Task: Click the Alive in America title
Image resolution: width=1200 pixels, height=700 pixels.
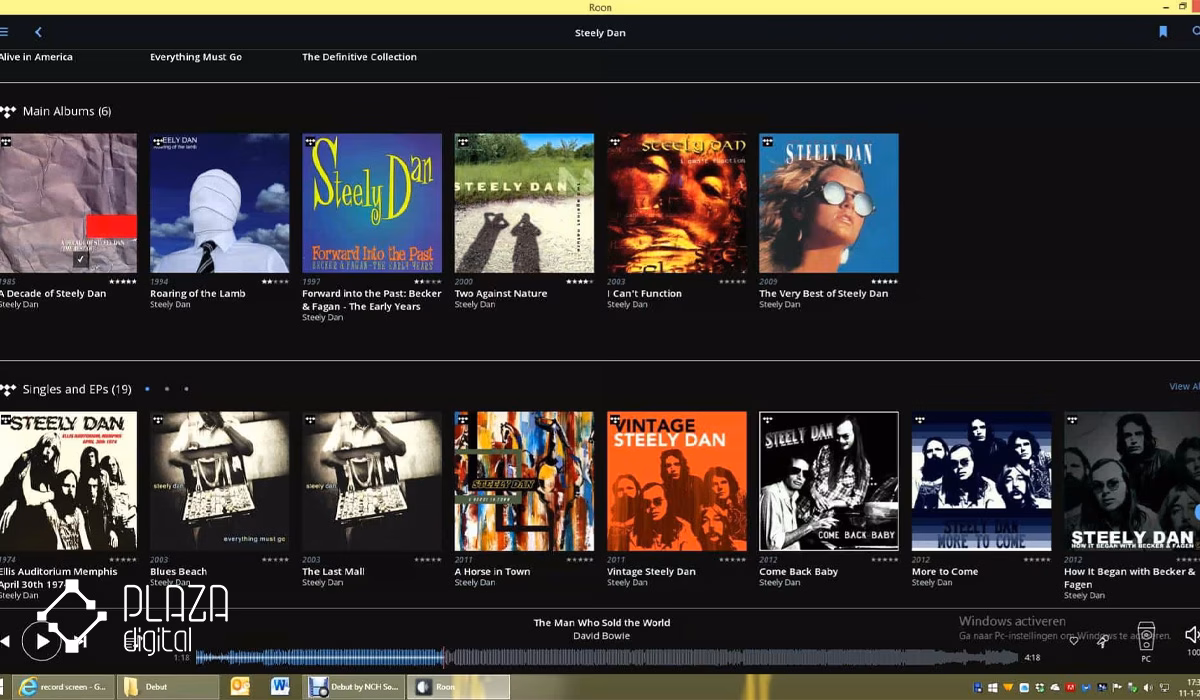Action: pyautogui.click(x=36, y=57)
